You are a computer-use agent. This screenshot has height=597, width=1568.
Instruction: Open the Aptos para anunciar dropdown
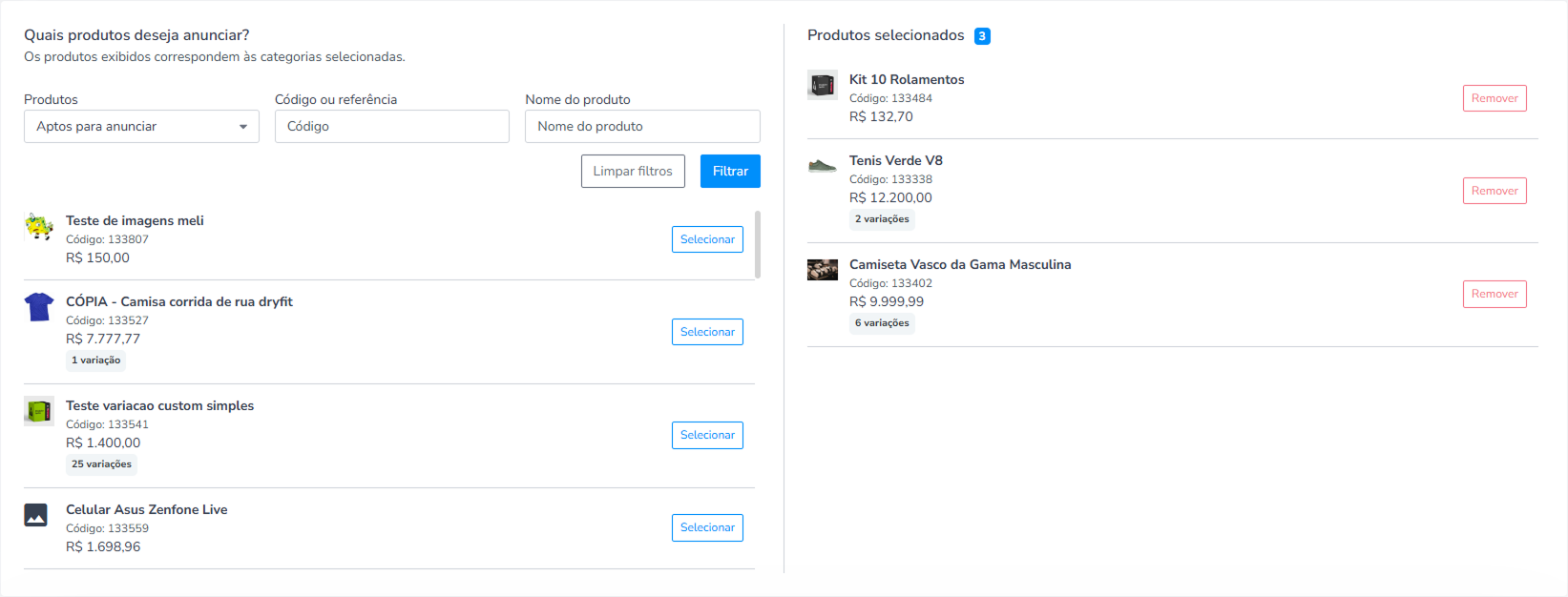pos(141,126)
